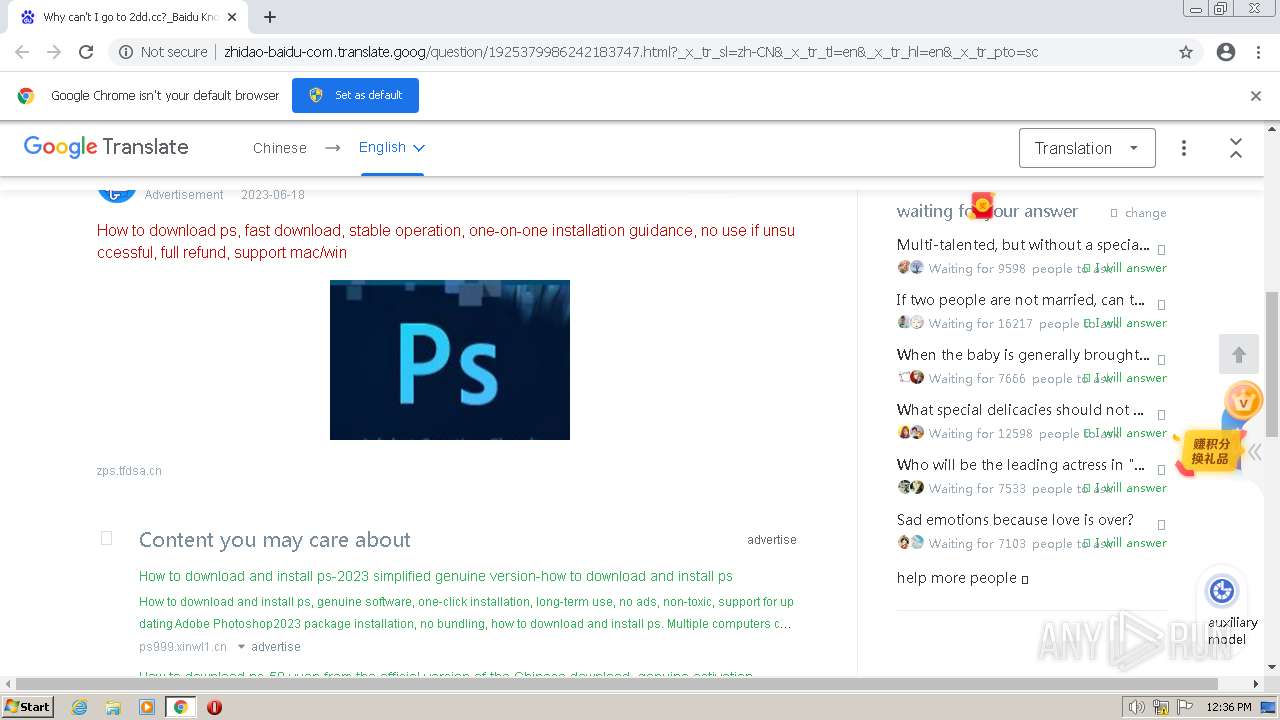Click 'help more people' link
Image resolution: width=1280 pixels, height=720 pixels.
tap(962, 578)
